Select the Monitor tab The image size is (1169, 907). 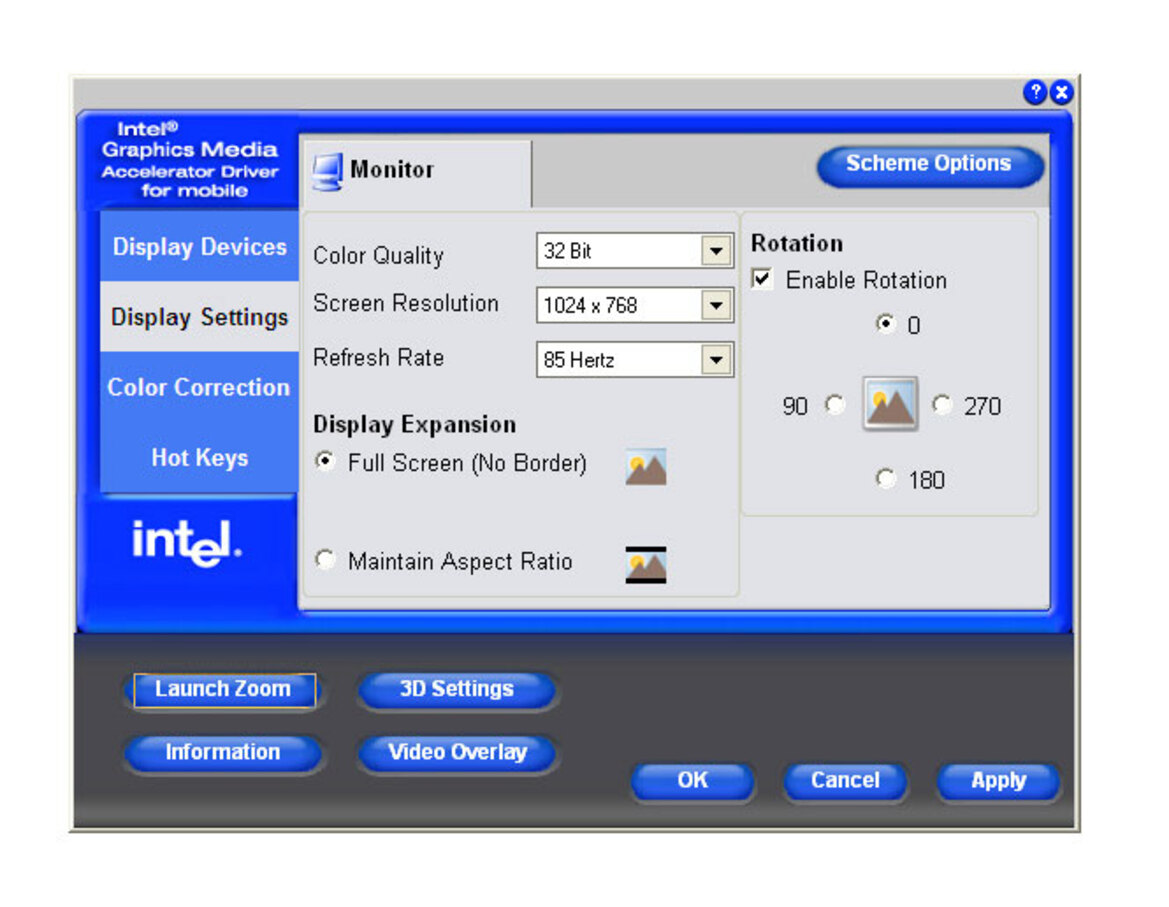tap(416, 171)
